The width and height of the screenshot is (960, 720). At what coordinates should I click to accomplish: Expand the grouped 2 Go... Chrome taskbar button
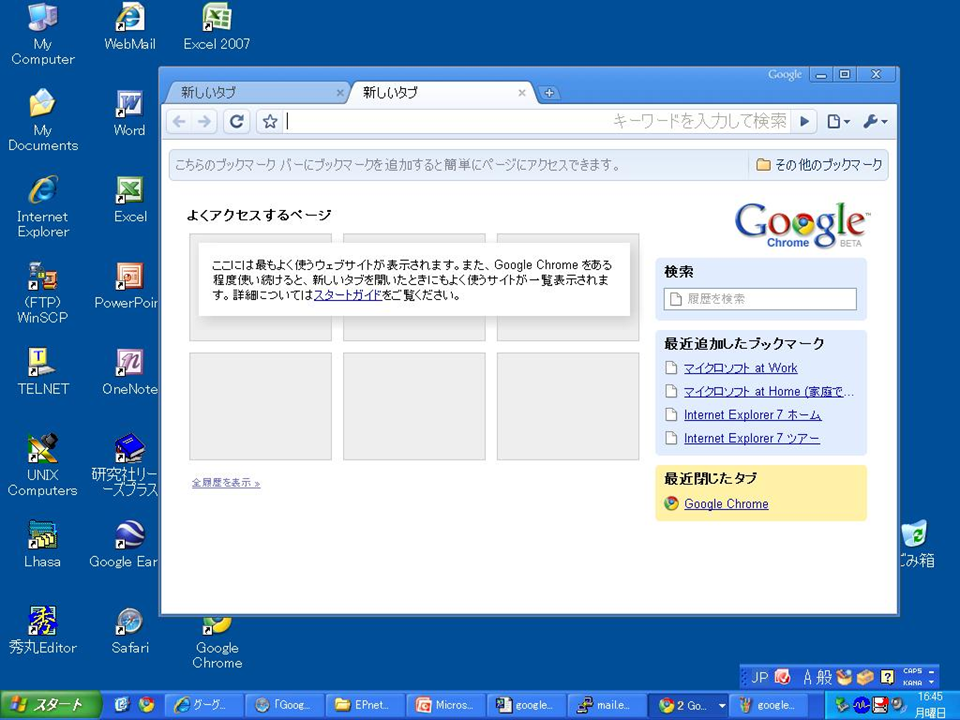688,705
